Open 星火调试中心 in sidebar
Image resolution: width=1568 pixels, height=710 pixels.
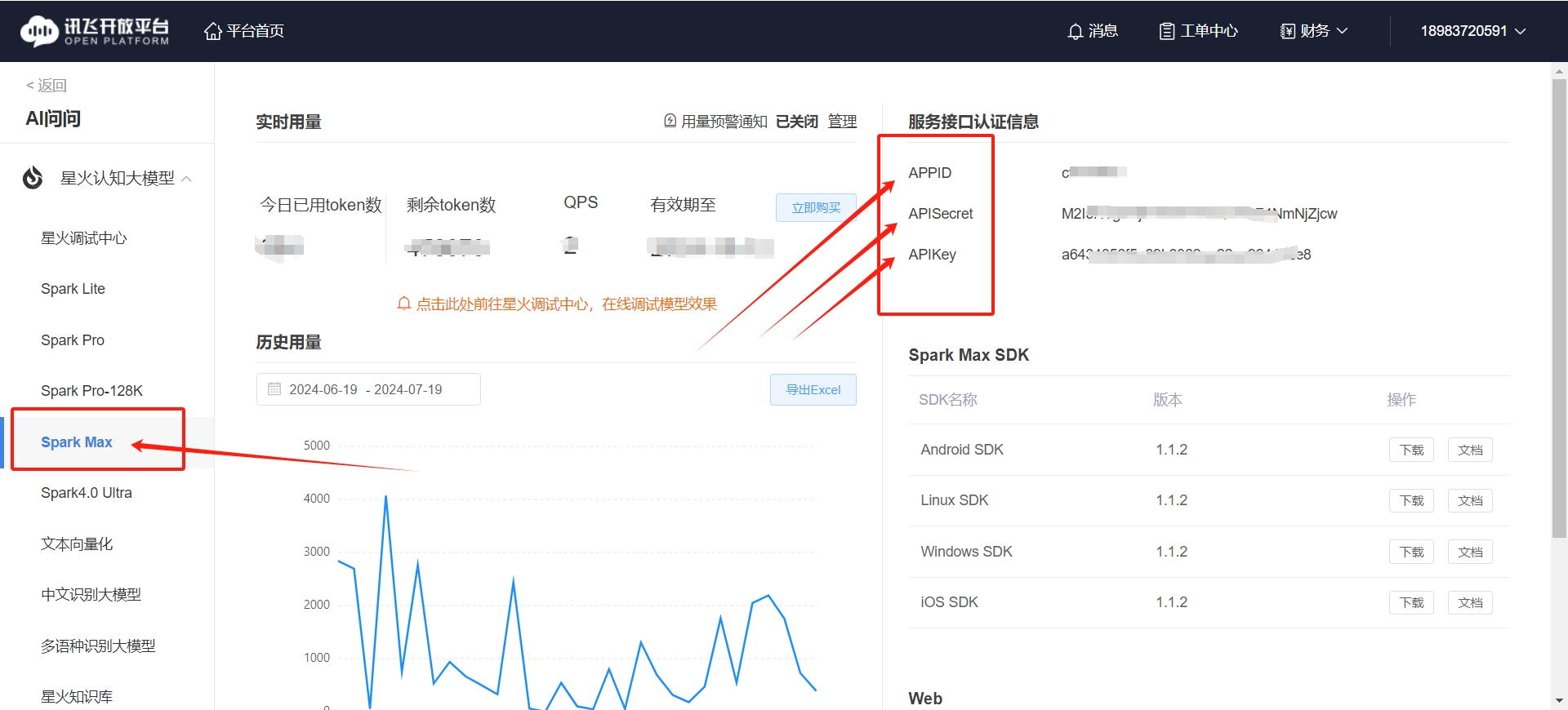coord(84,238)
